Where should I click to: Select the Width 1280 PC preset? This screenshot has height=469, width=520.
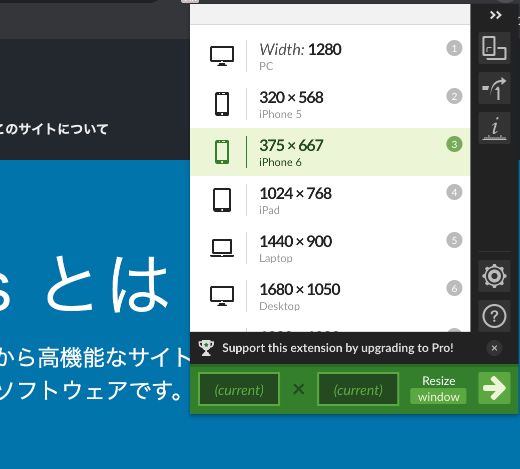tap(330, 56)
